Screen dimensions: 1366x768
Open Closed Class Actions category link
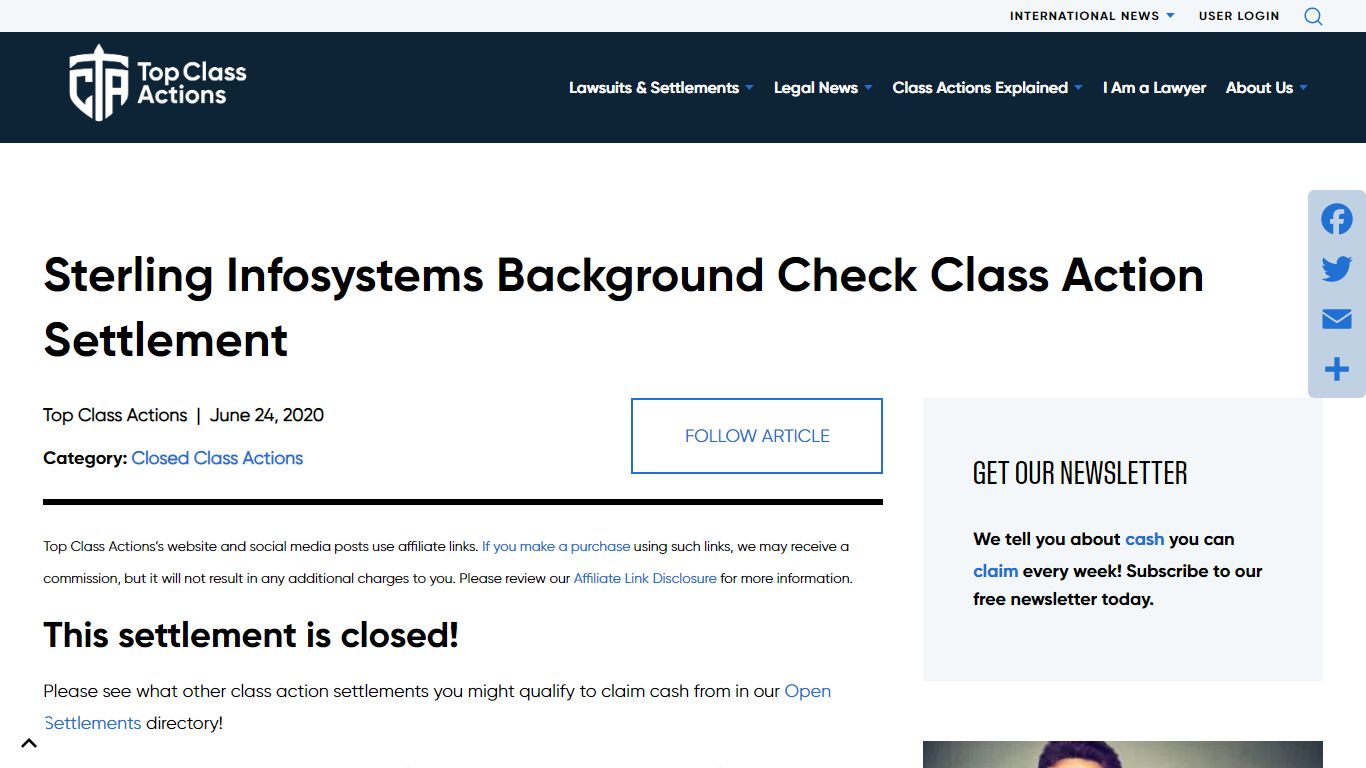217,458
